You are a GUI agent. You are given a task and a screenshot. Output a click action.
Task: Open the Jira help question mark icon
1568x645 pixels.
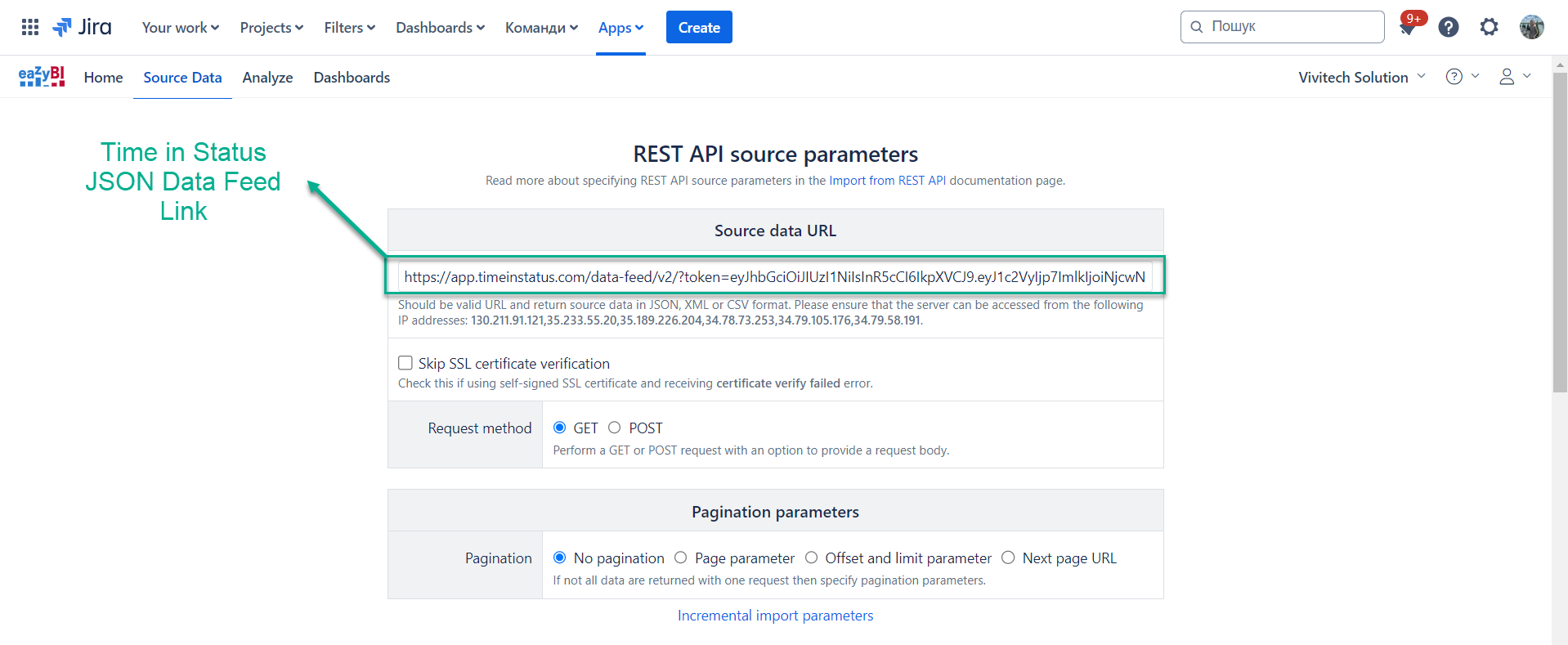1448,27
